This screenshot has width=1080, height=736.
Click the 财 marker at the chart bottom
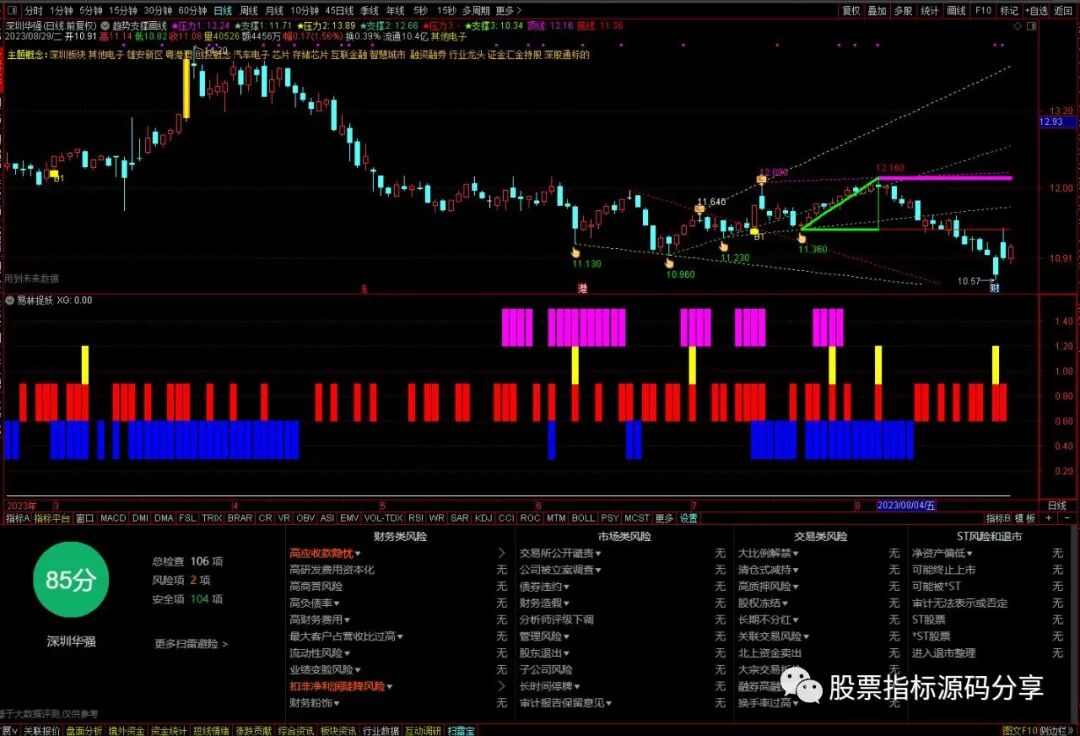tap(995, 288)
